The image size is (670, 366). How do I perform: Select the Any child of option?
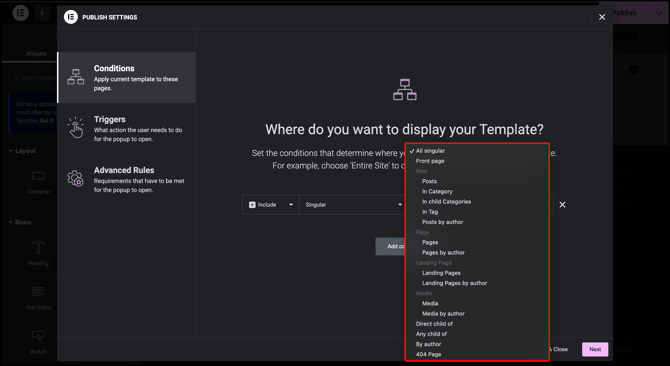pyautogui.click(x=431, y=334)
